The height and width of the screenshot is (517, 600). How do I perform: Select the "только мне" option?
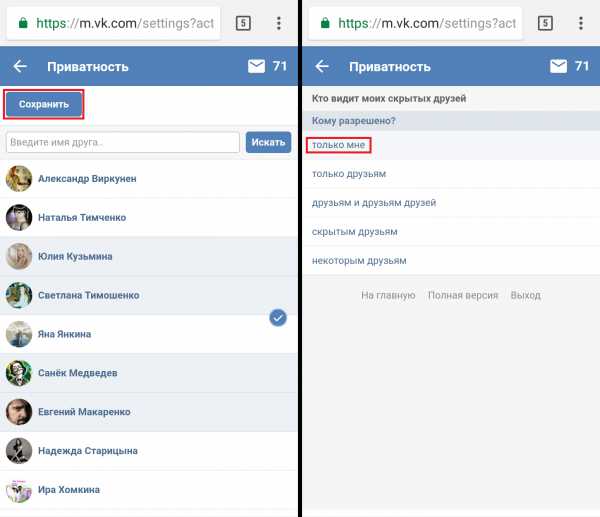pyautogui.click(x=339, y=145)
